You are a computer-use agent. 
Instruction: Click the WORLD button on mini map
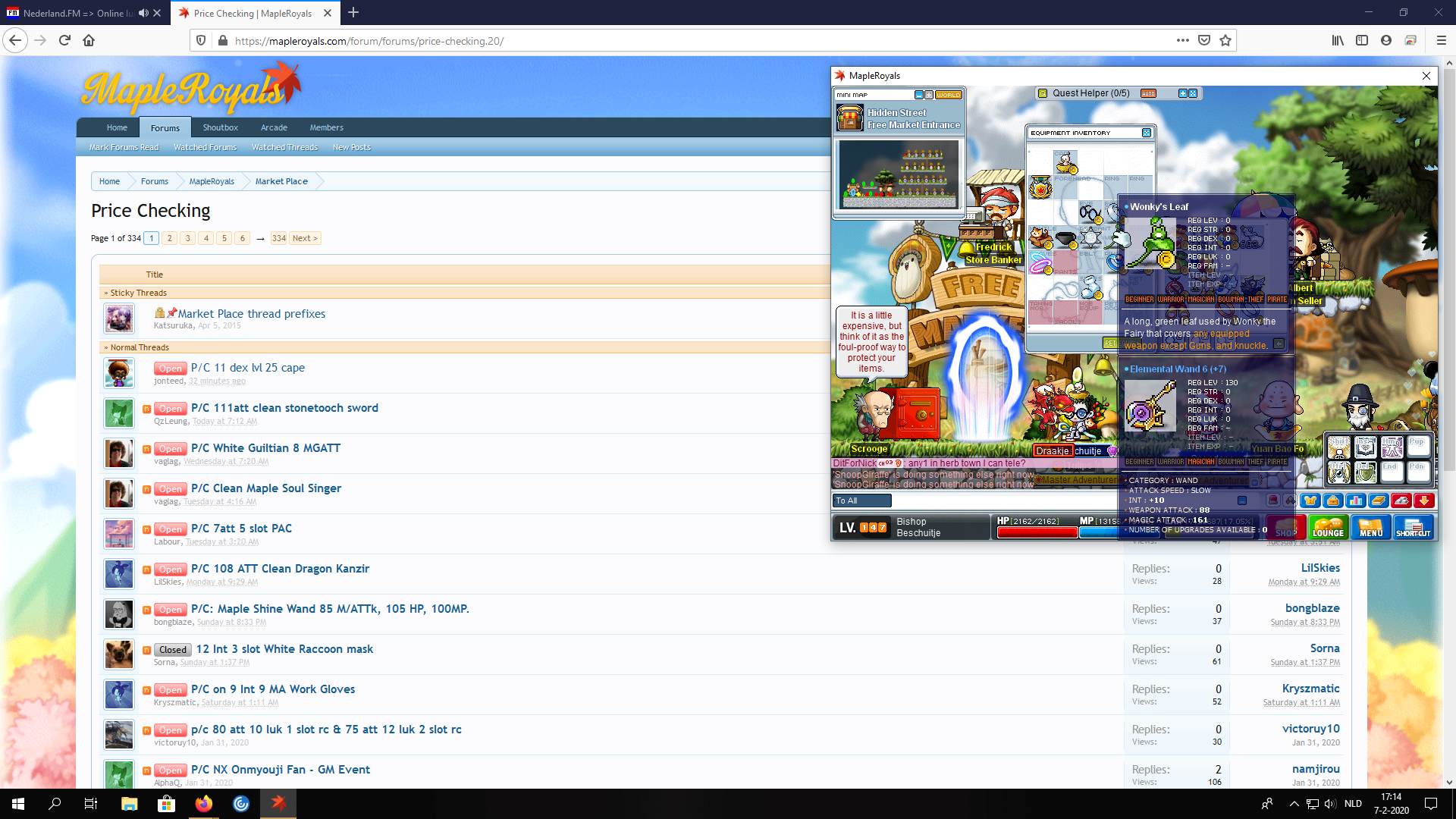click(948, 95)
